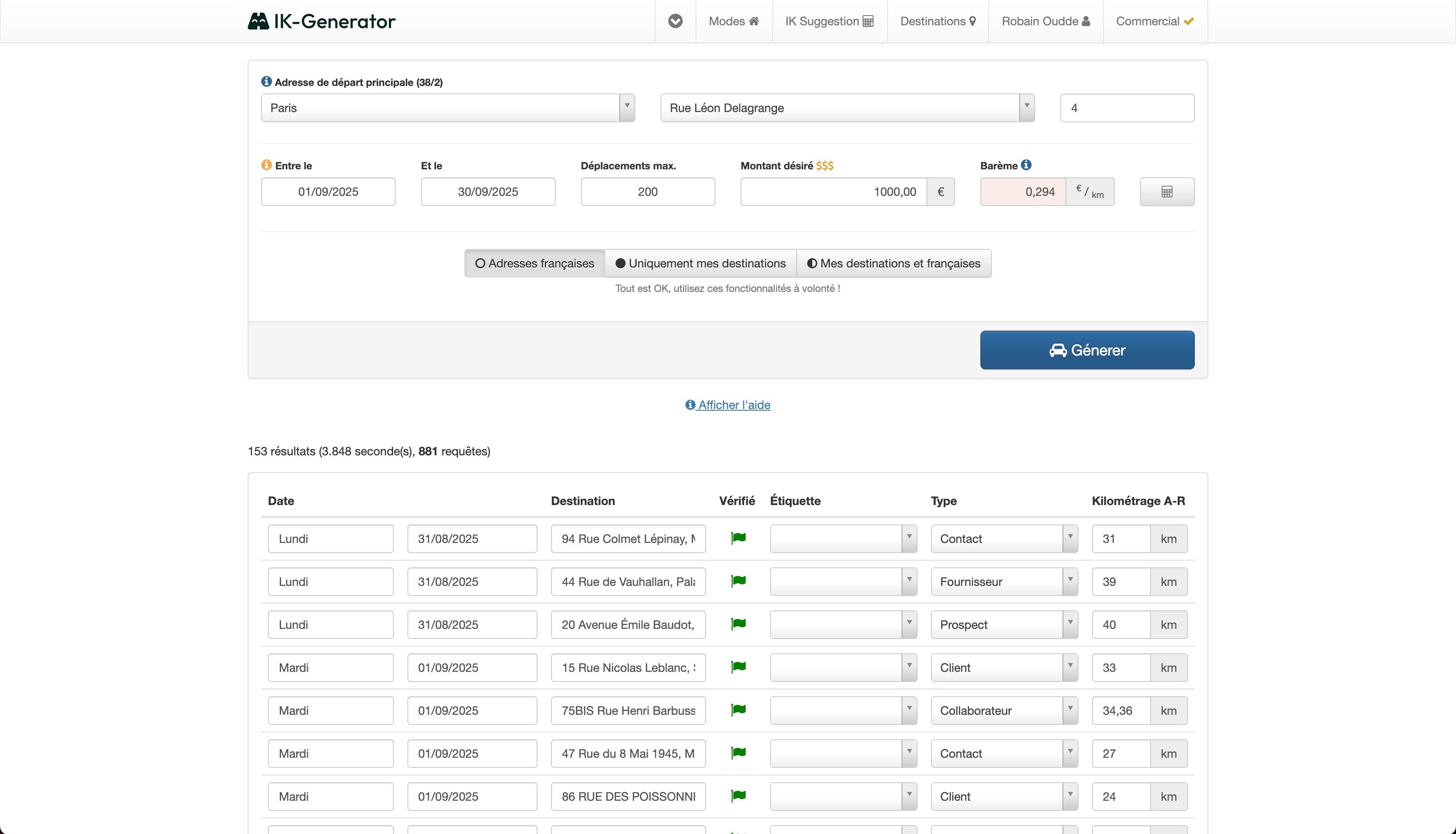Click the info icon beside Barème label

pos(1026,165)
